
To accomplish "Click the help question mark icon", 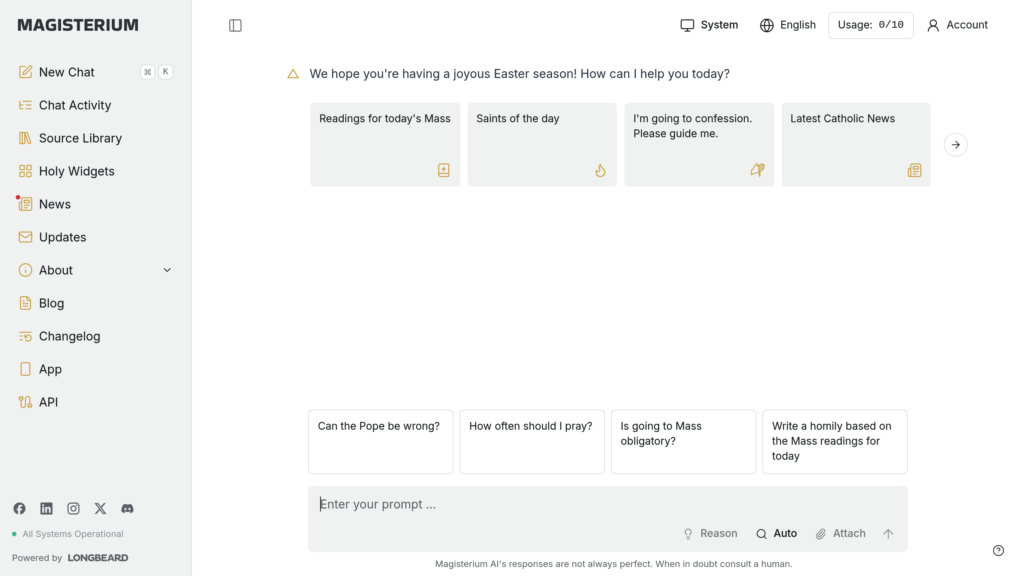I will (x=998, y=550).
